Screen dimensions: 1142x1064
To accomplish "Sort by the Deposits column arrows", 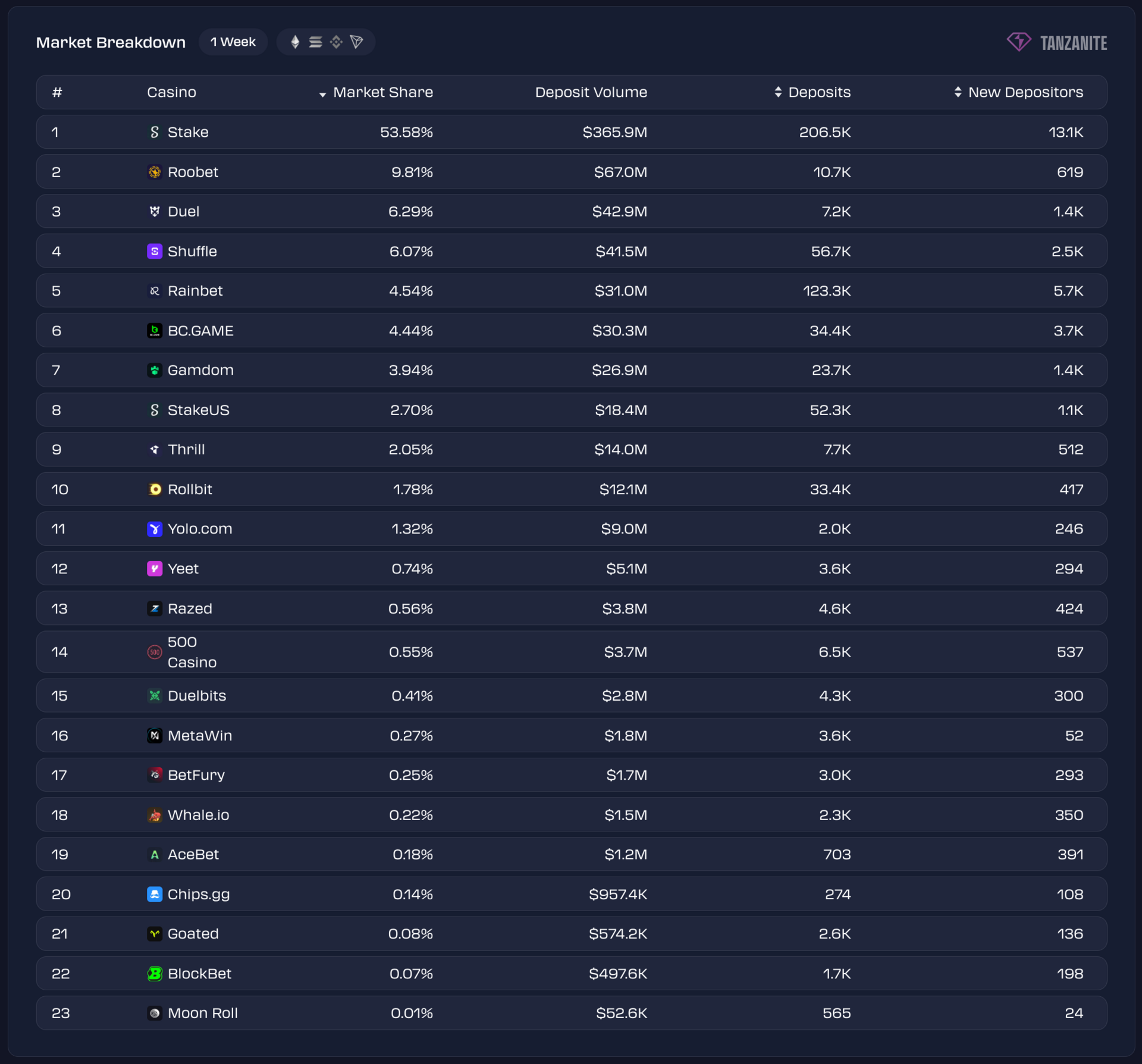I will tap(778, 92).
